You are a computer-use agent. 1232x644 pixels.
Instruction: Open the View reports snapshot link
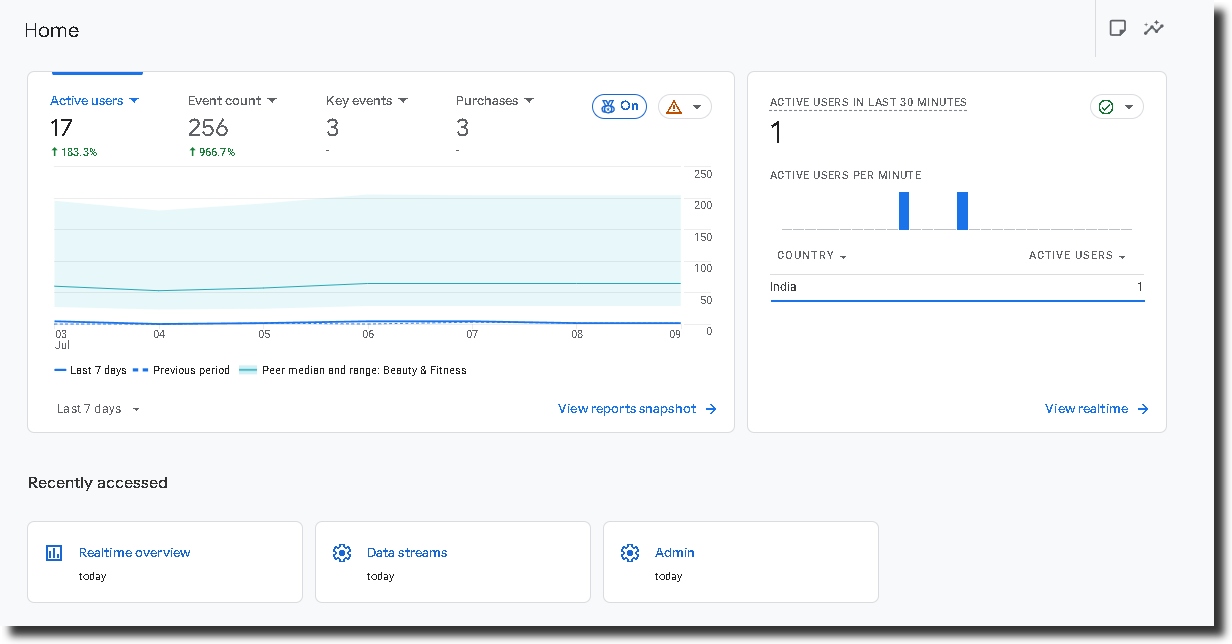(637, 409)
